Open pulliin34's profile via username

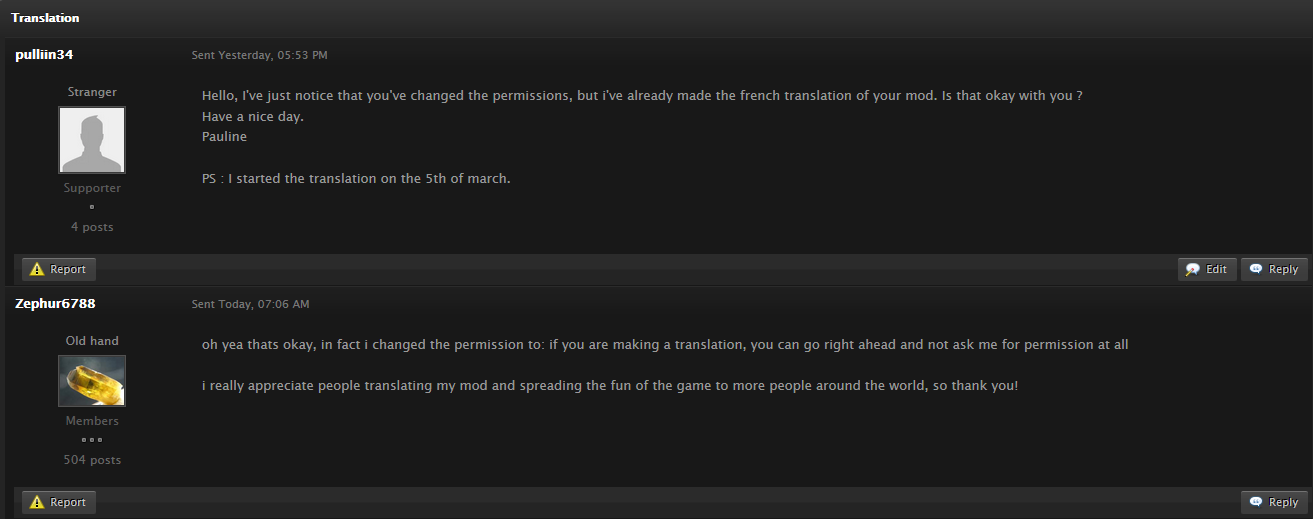coord(44,54)
